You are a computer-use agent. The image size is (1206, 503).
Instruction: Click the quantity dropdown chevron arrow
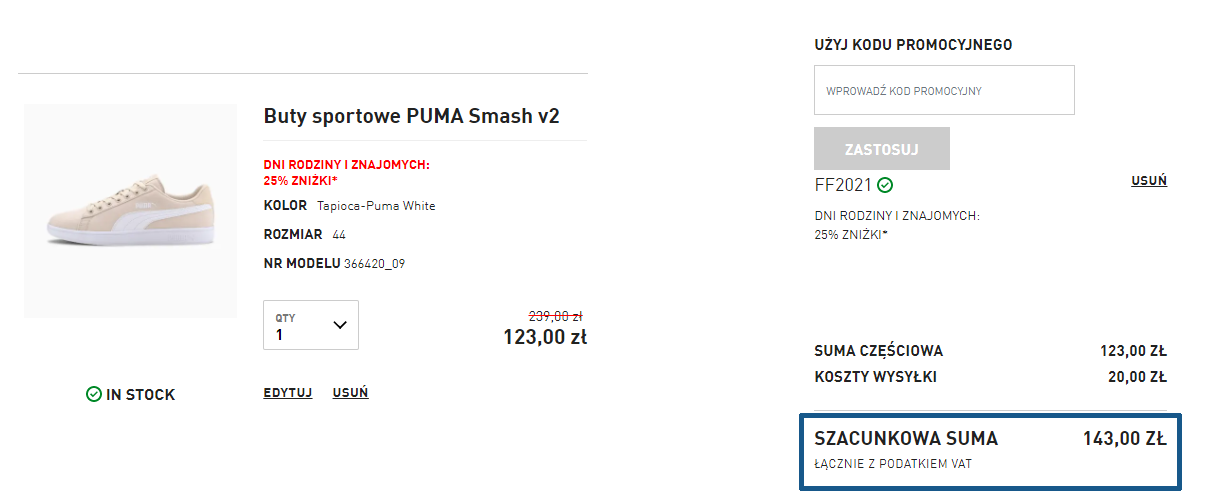click(x=339, y=325)
